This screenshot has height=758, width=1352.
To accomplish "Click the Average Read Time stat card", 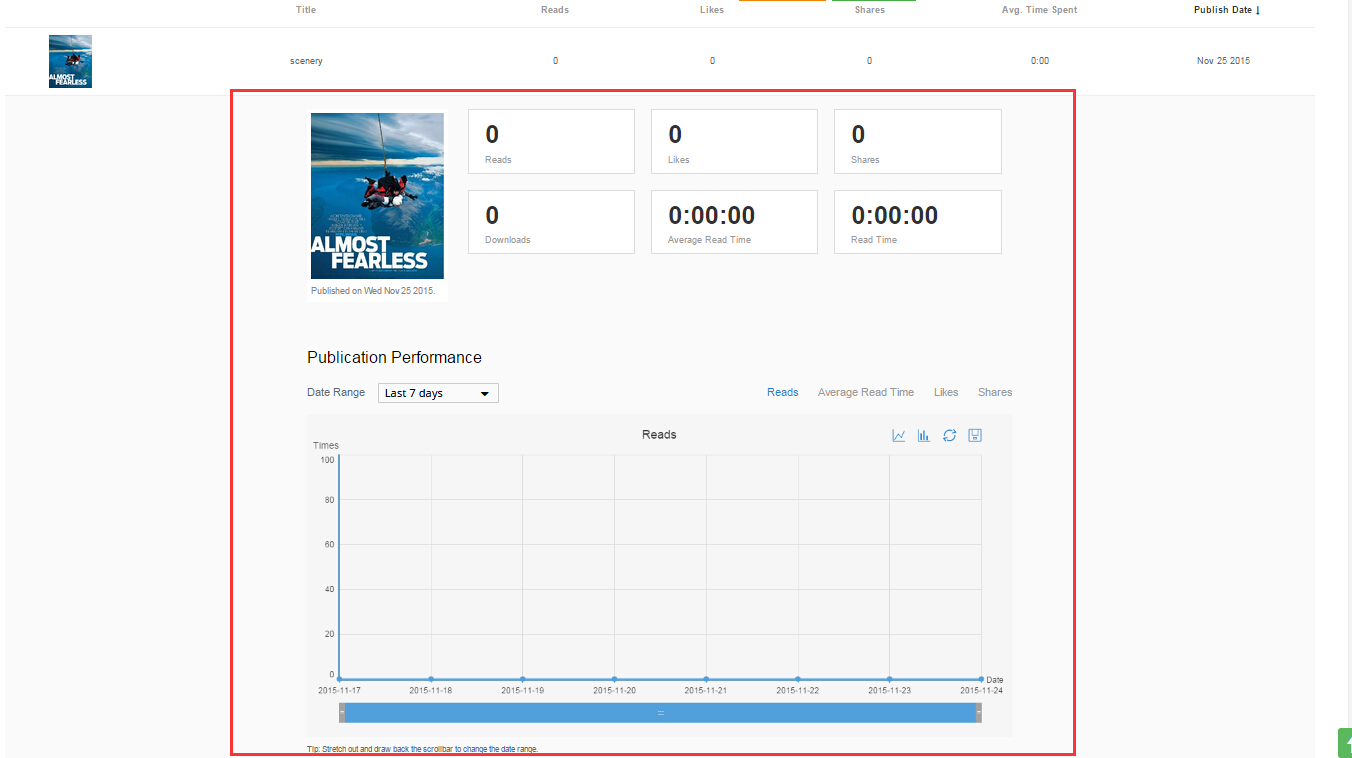I will pyautogui.click(x=734, y=222).
